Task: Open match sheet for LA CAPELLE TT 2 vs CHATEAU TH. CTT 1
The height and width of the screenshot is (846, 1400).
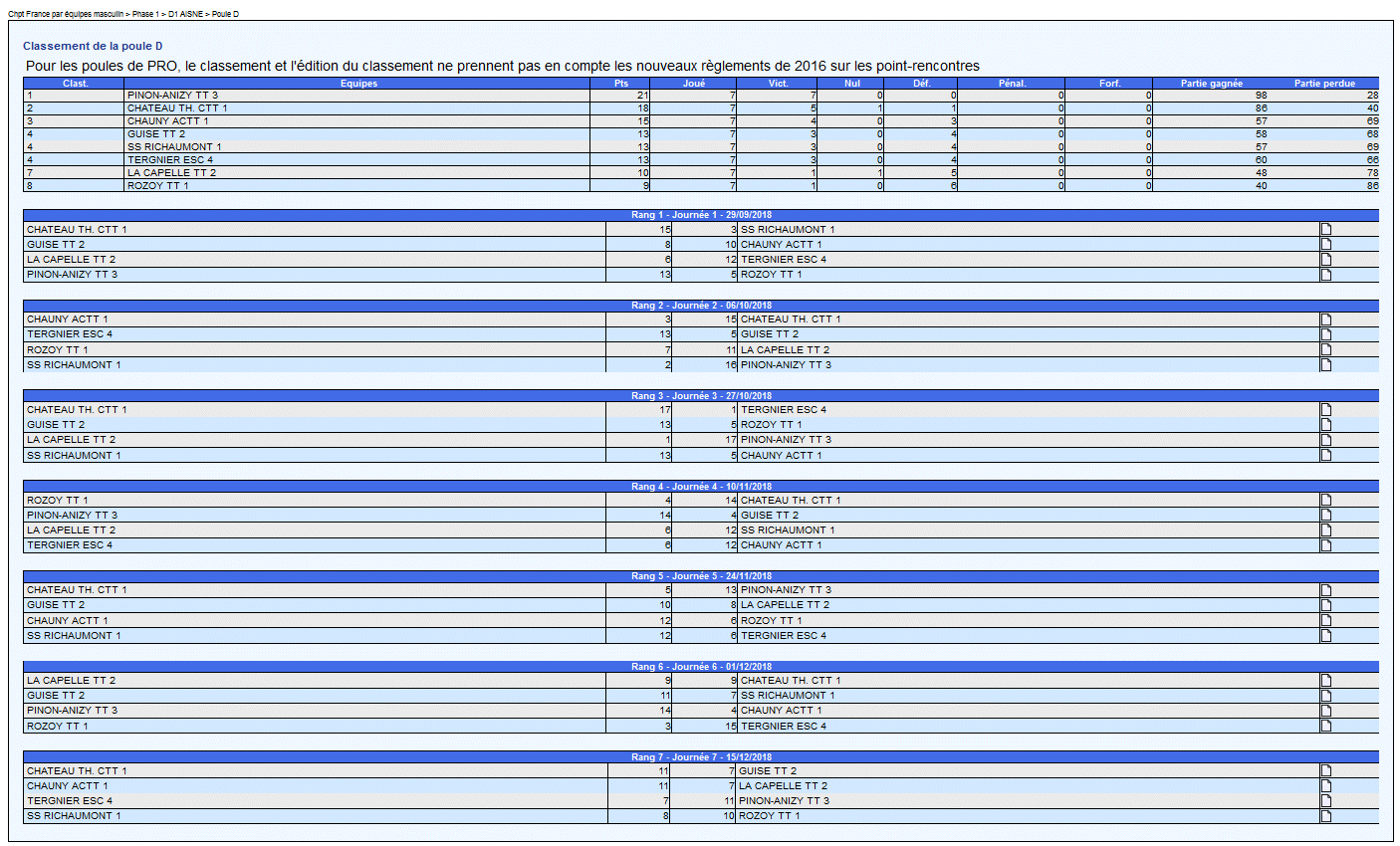Action: tap(1325, 681)
